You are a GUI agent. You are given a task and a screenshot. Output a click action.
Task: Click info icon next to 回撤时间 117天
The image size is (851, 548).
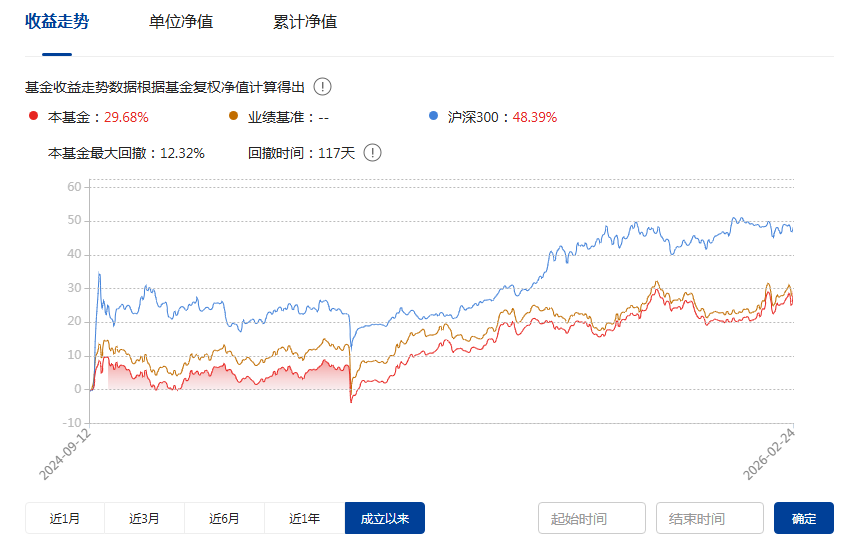[372, 153]
